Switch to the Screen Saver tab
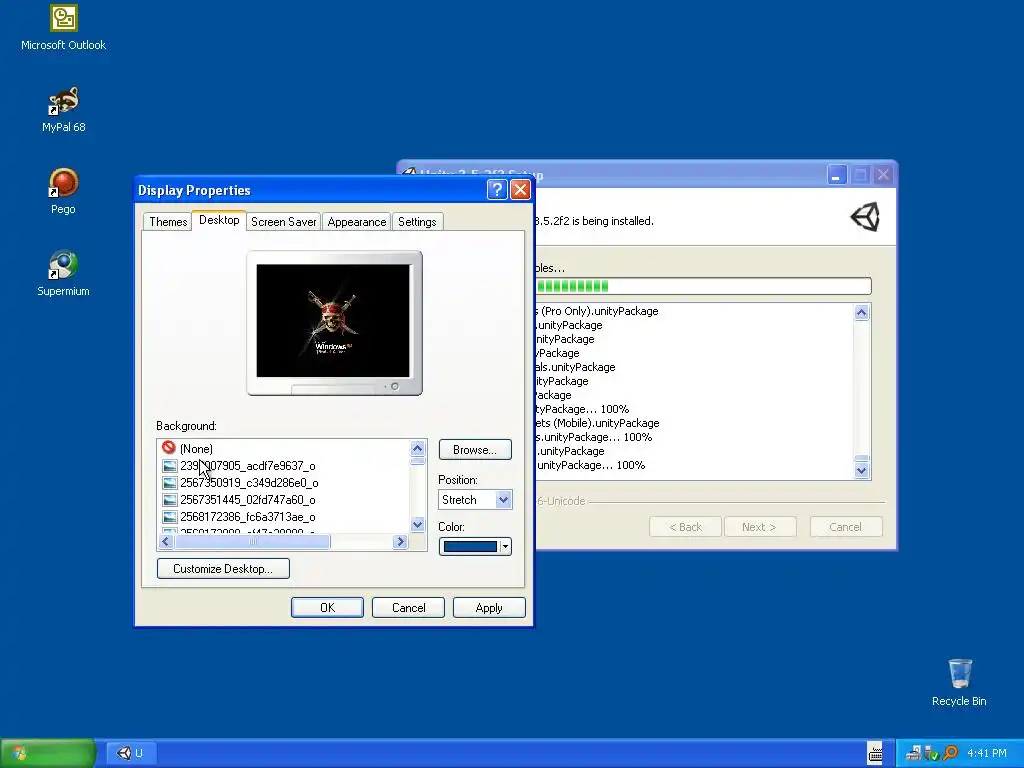Viewport: 1024px width, 768px height. [283, 221]
